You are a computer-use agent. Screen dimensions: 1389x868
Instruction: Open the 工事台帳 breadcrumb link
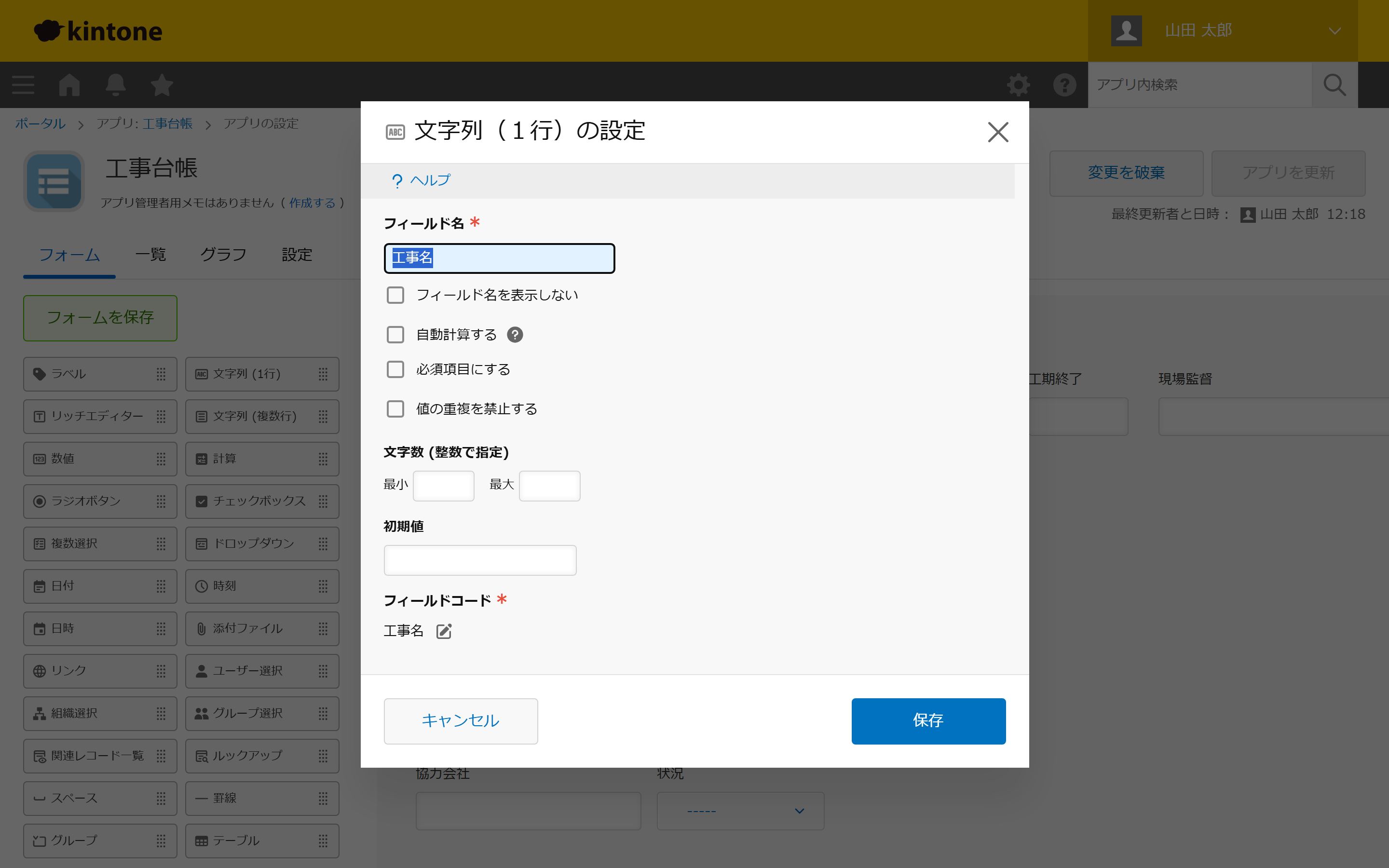pos(168,124)
